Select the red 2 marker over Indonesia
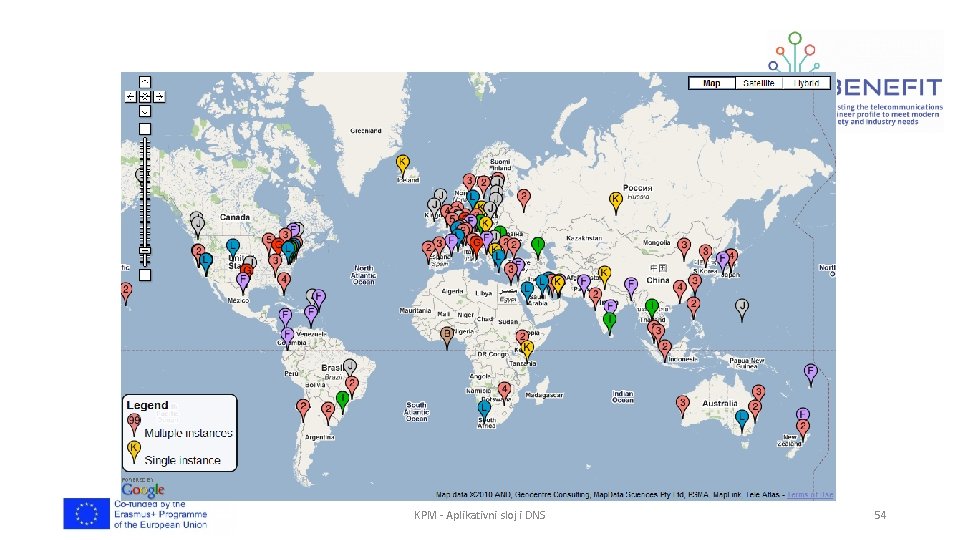This screenshot has height=540, width=960. [666, 351]
